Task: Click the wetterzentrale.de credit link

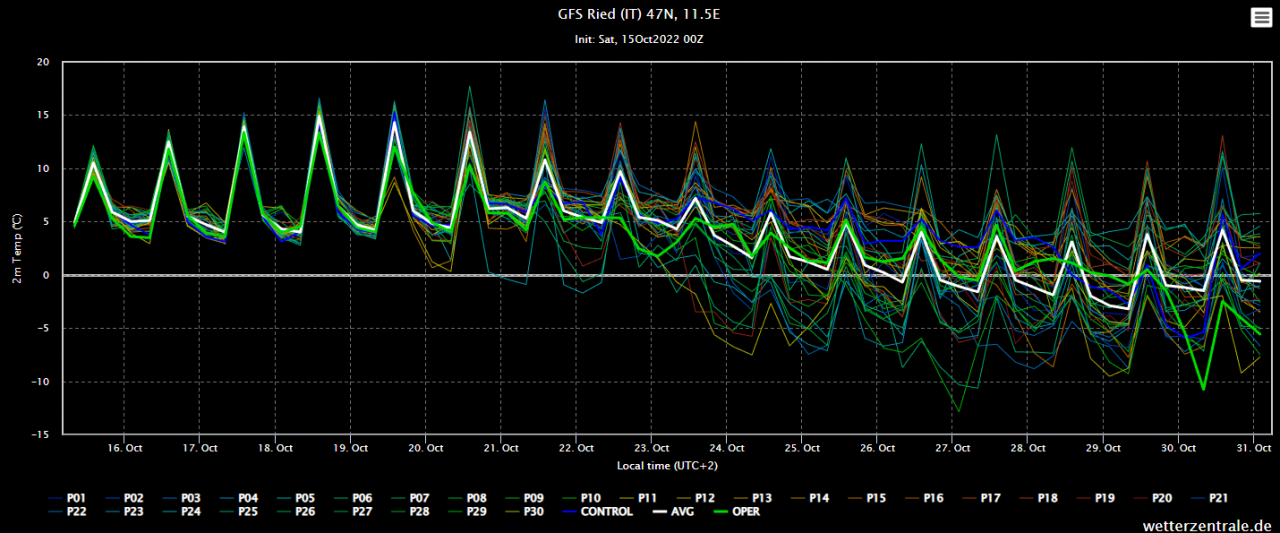Action: point(1208,525)
